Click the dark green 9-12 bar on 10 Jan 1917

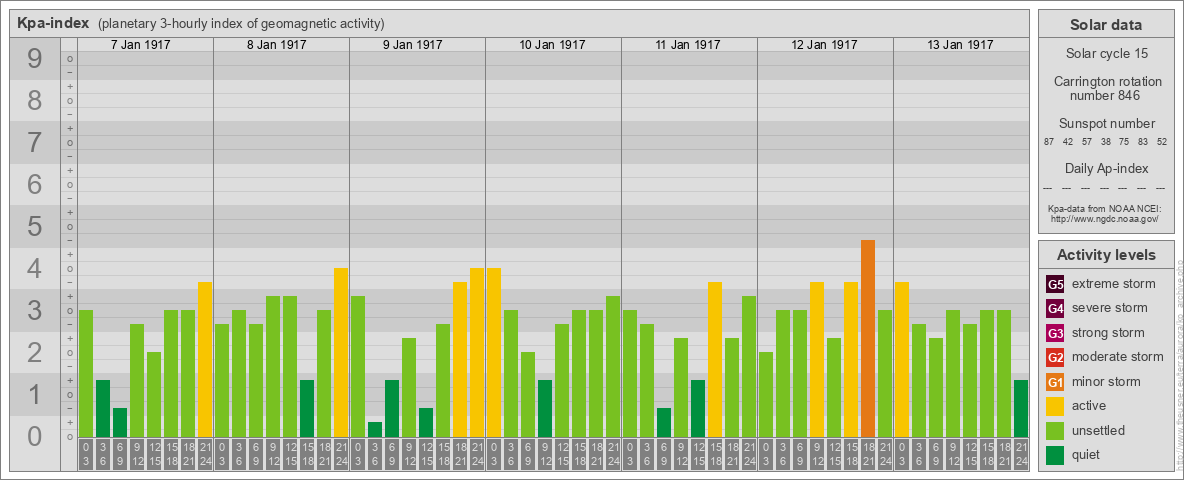pyautogui.click(x=544, y=409)
